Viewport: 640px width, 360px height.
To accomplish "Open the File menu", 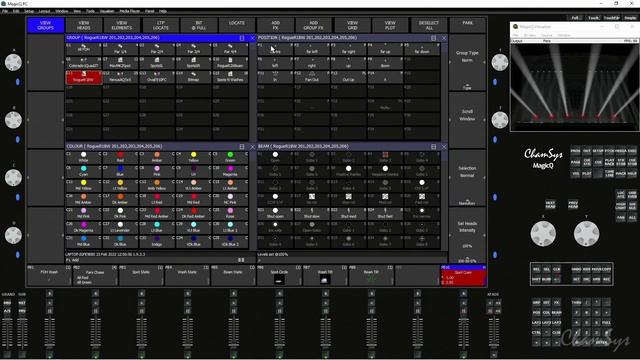I will (x=5, y=11).
